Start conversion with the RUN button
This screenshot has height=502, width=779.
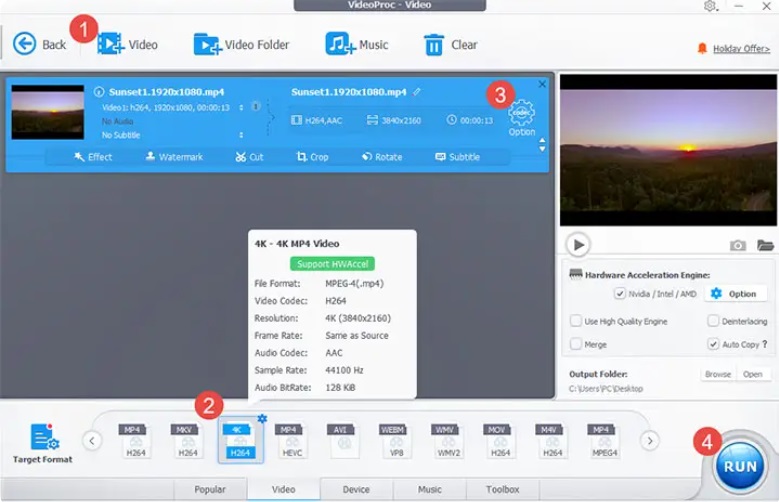coord(740,466)
